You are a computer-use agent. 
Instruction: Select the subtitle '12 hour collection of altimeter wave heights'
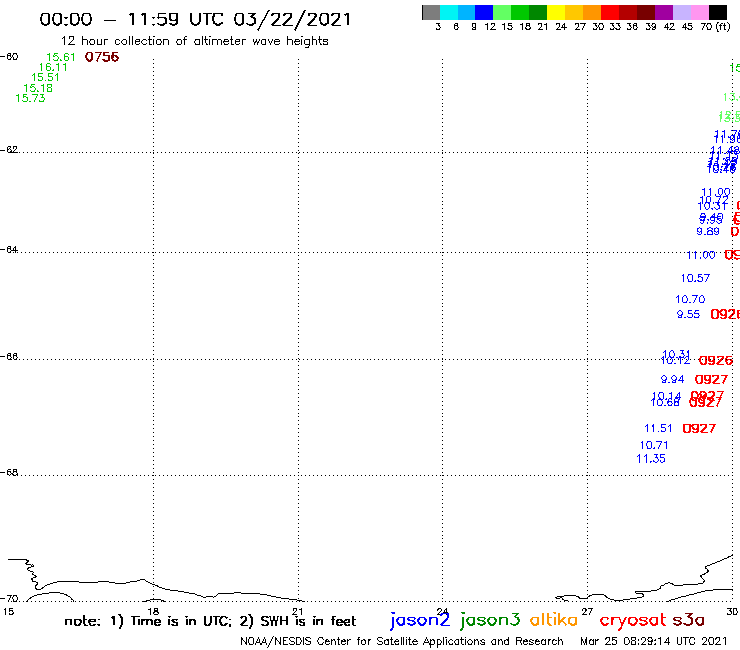[194, 41]
